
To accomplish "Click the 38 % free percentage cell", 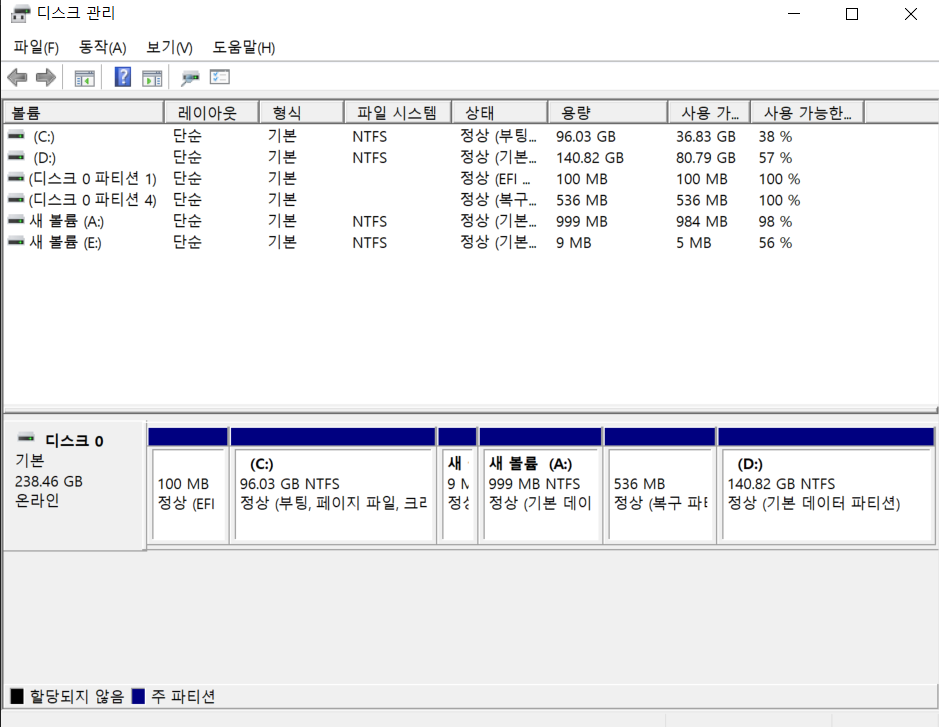I will (775, 137).
